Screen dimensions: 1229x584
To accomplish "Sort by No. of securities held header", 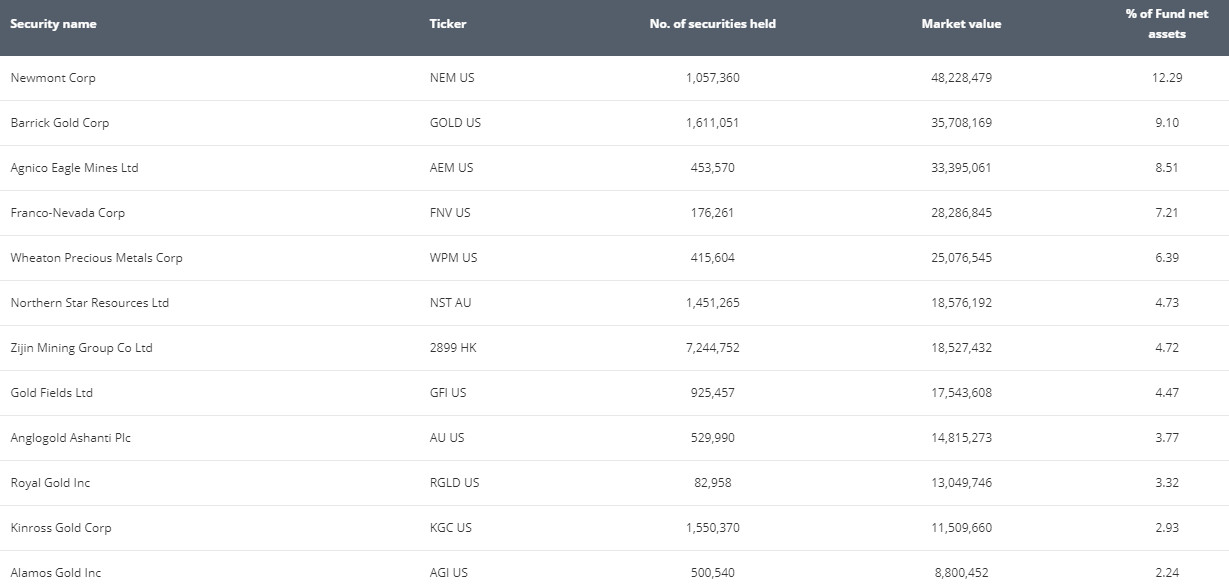I will click(713, 24).
